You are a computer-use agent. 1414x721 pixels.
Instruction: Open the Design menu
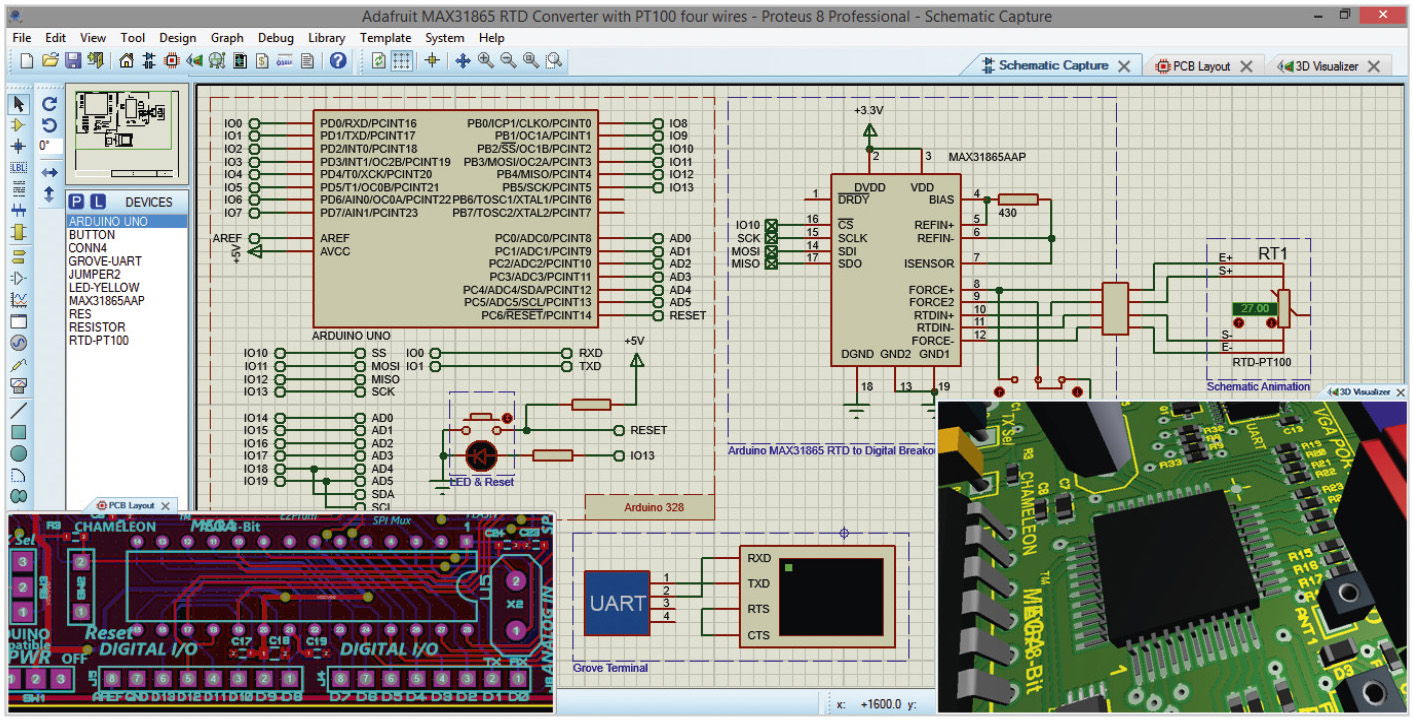(x=178, y=38)
